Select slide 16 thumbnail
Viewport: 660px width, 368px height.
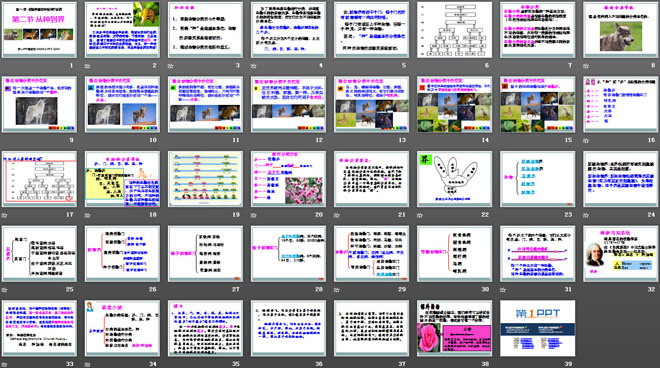pyautogui.click(x=621, y=104)
